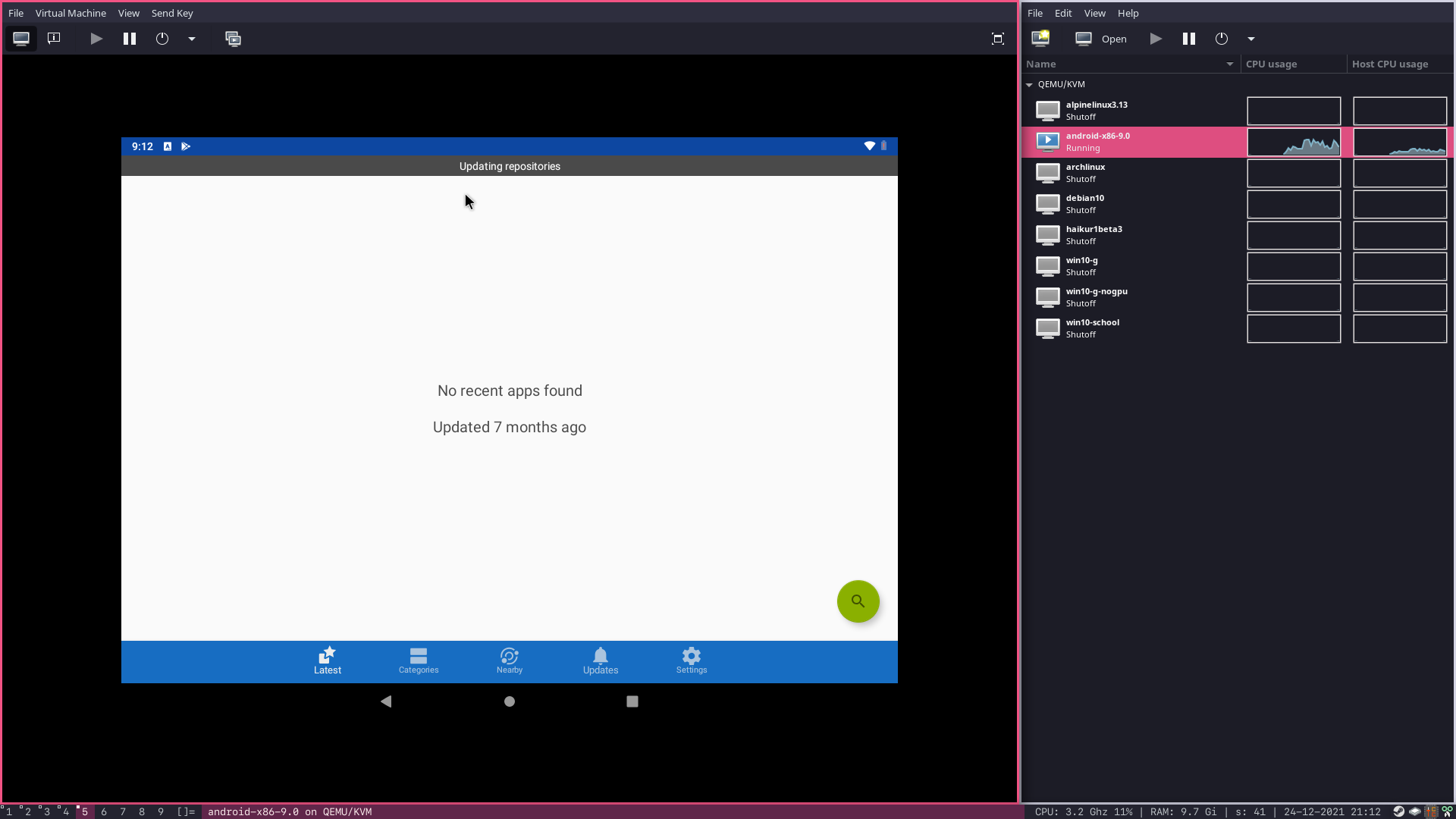The width and height of the screenshot is (1456, 819).
Task: Click the Android clock showing 9:12
Action: 143,146
